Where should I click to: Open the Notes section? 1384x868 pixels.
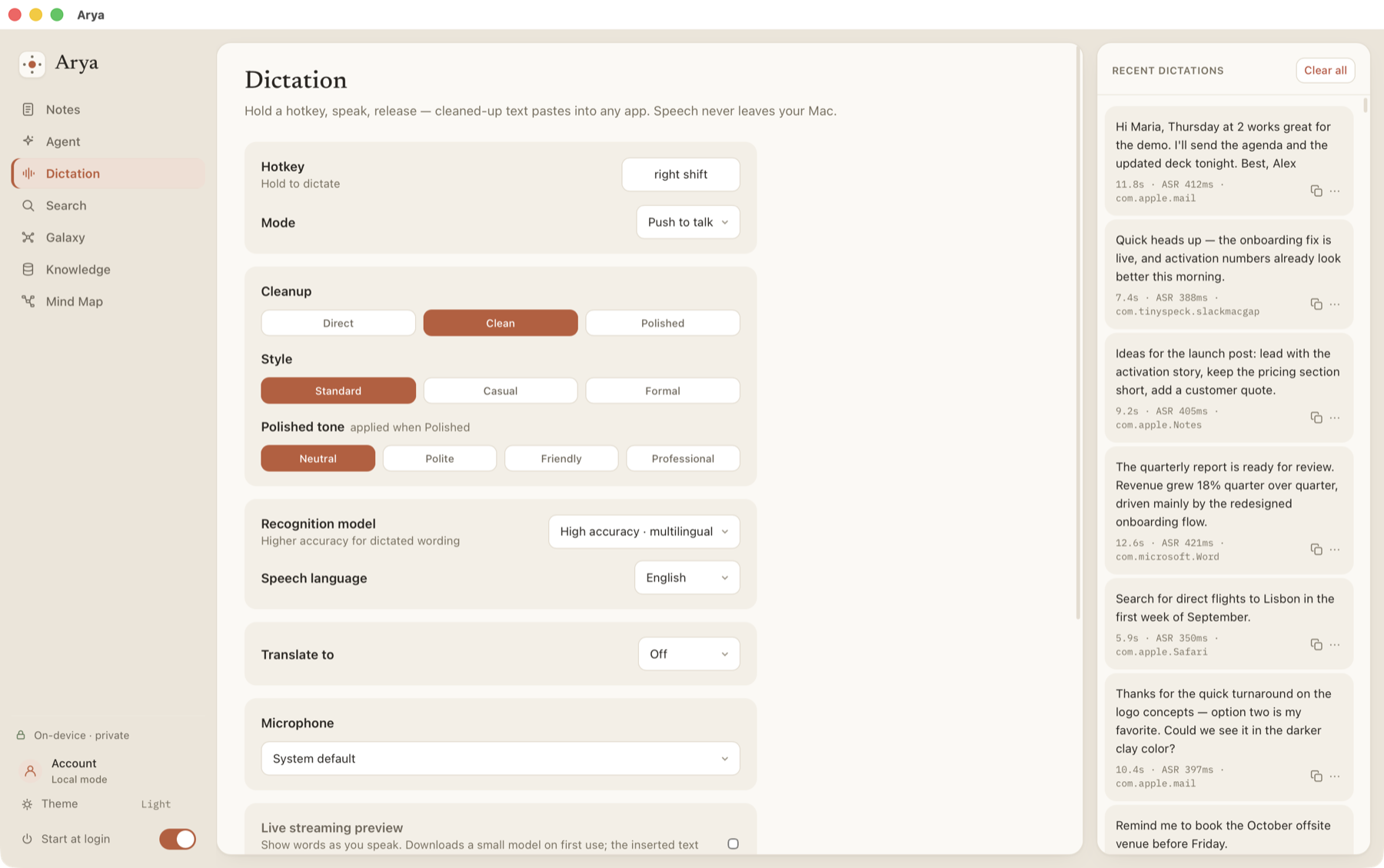[108, 109]
